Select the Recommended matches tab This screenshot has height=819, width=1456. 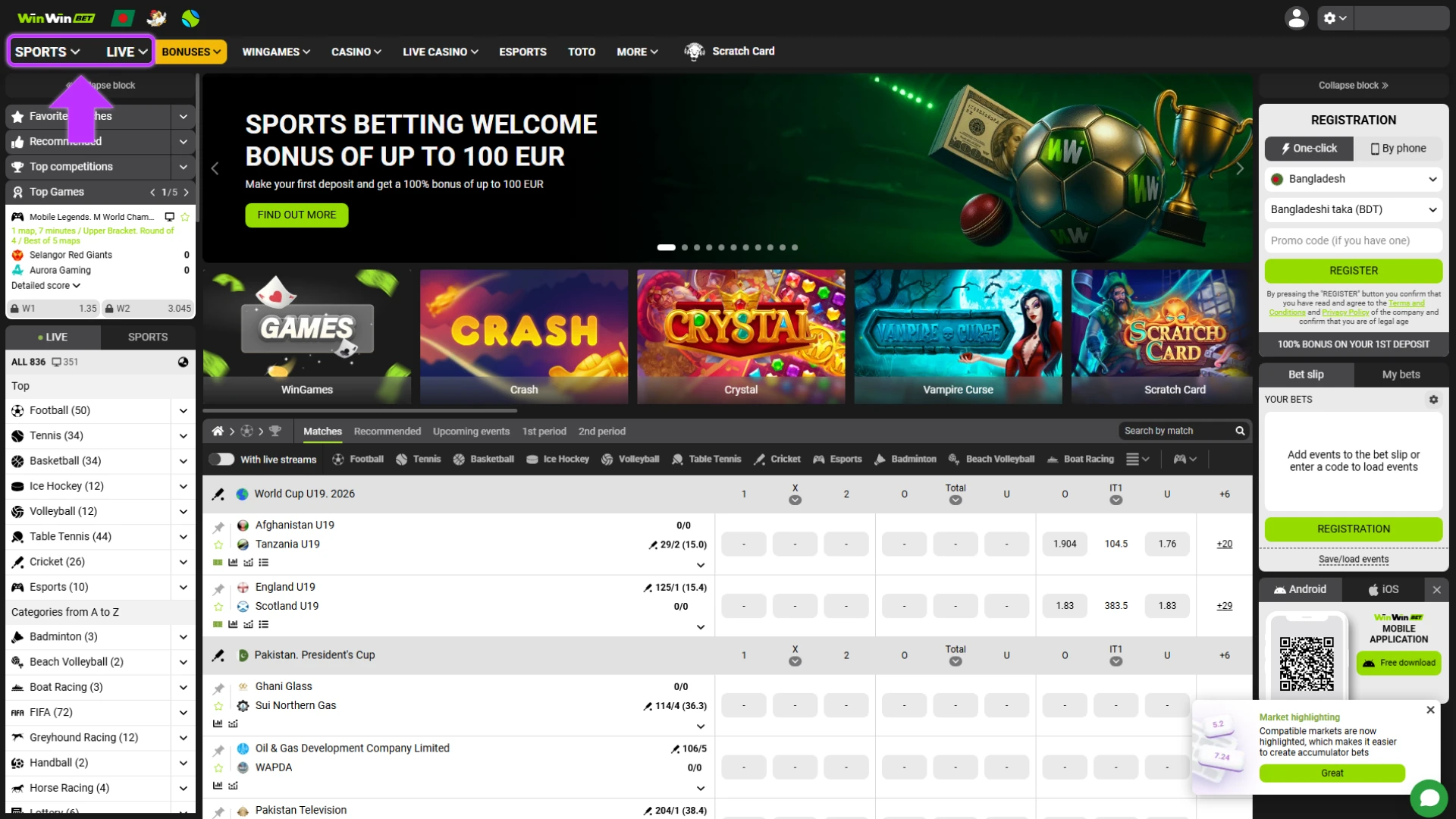pyautogui.click(x=388, y=431)
